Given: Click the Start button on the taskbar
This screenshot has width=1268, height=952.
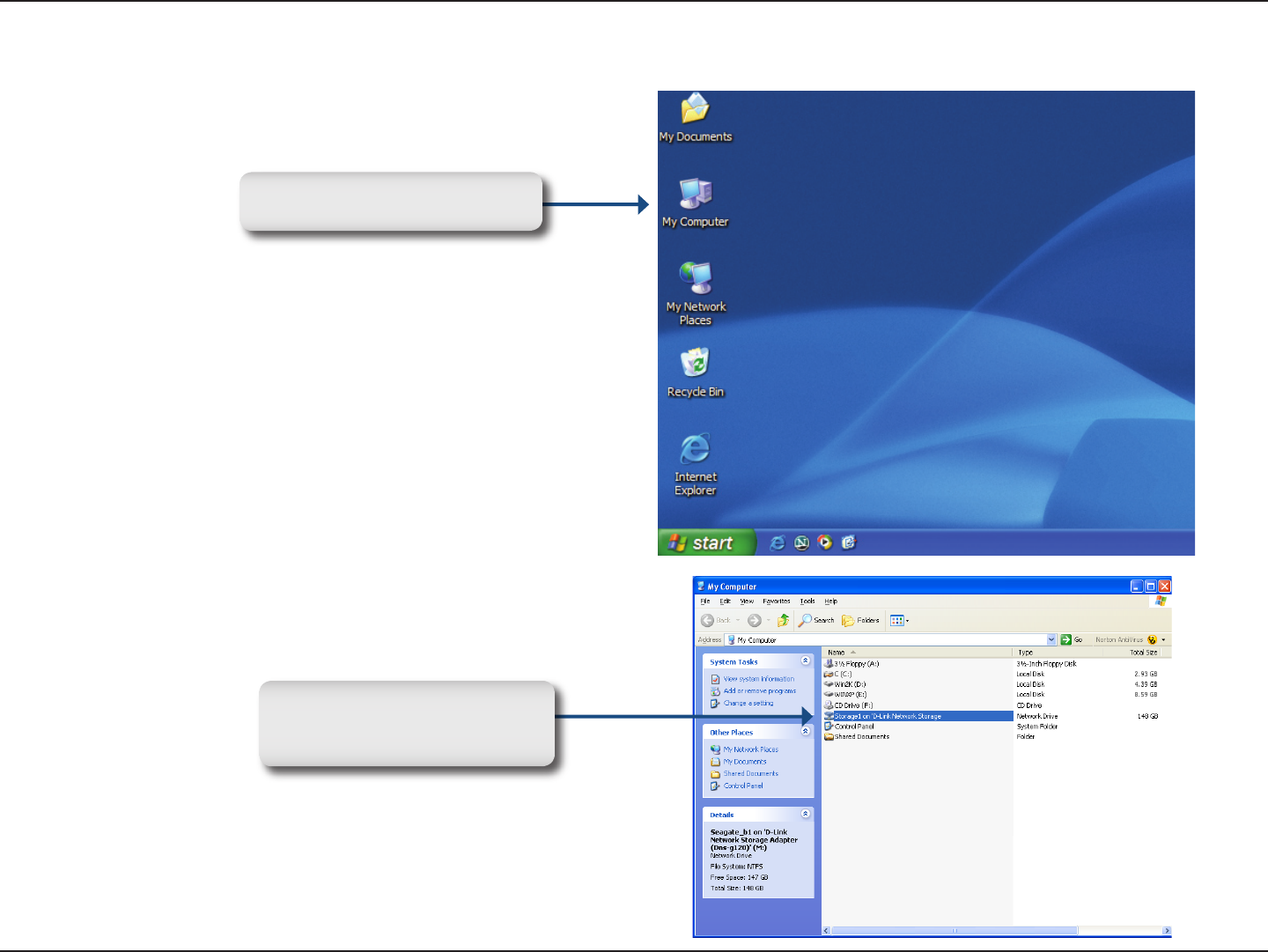Looking at the screenshot, I should pyautogui.click(x=706, y=542).
